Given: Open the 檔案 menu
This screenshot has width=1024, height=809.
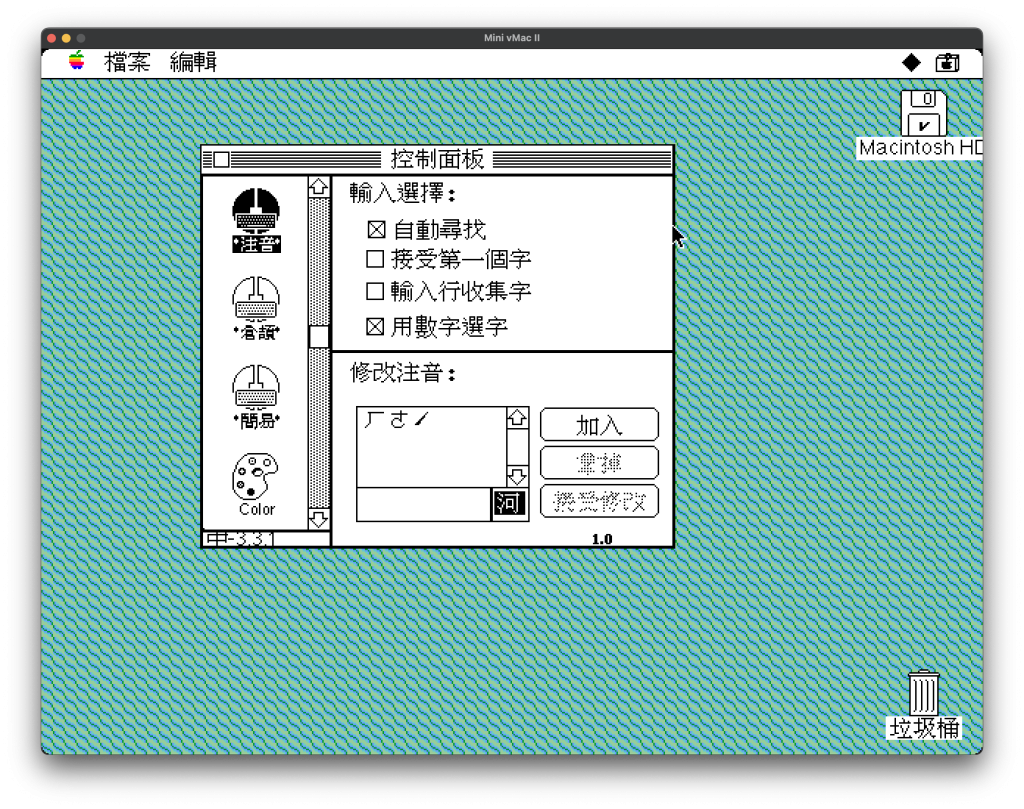Looking at the screenshot, I should 127,63.
